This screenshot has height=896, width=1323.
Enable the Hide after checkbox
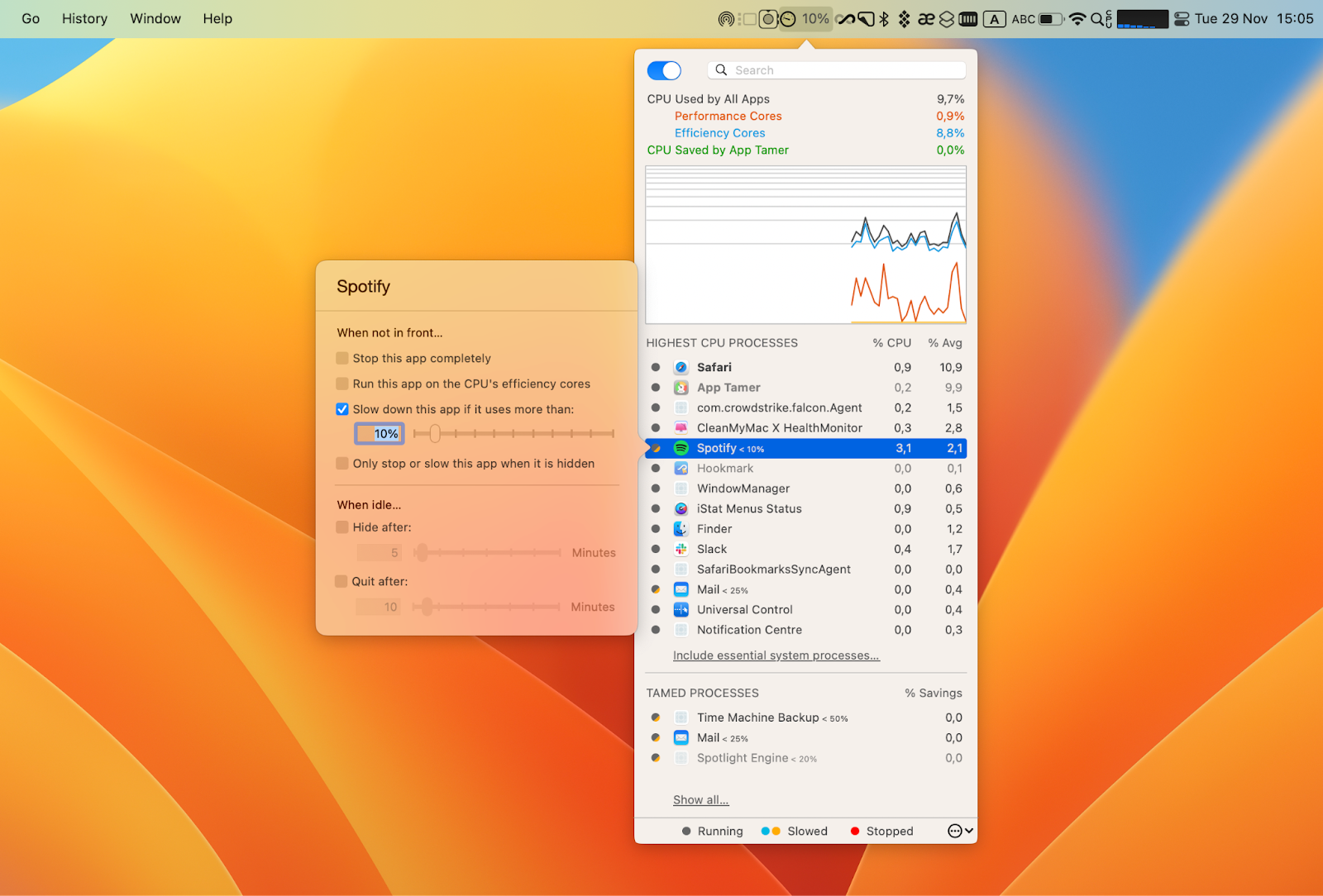pos(342,527)
